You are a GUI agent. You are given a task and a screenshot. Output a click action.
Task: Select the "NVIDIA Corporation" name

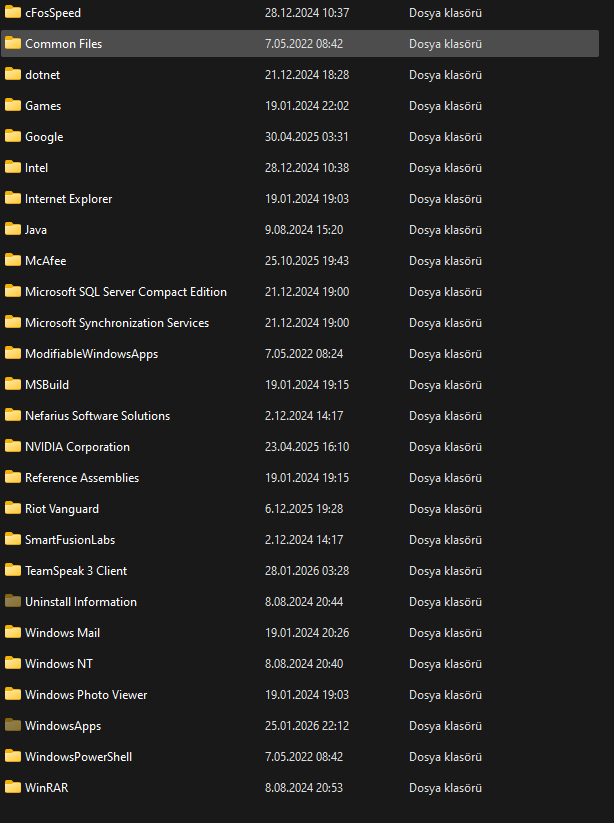(78, 447)
